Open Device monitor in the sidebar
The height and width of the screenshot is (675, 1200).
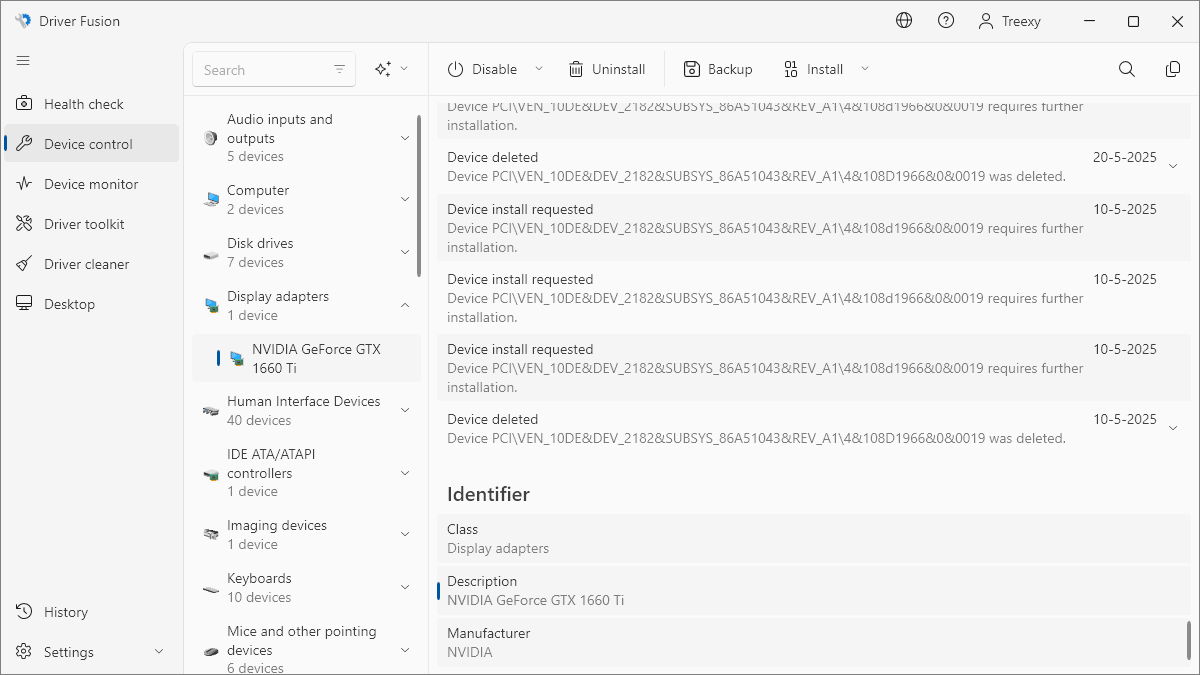tap(91, 184)
